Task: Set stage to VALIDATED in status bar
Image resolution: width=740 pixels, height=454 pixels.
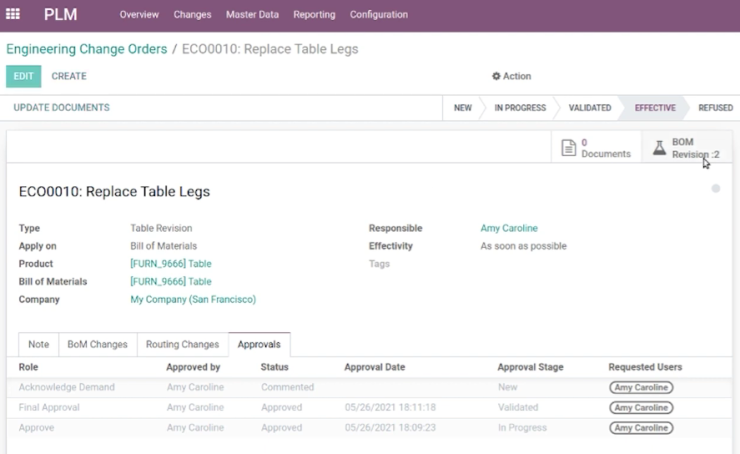Action: point(589,108)
